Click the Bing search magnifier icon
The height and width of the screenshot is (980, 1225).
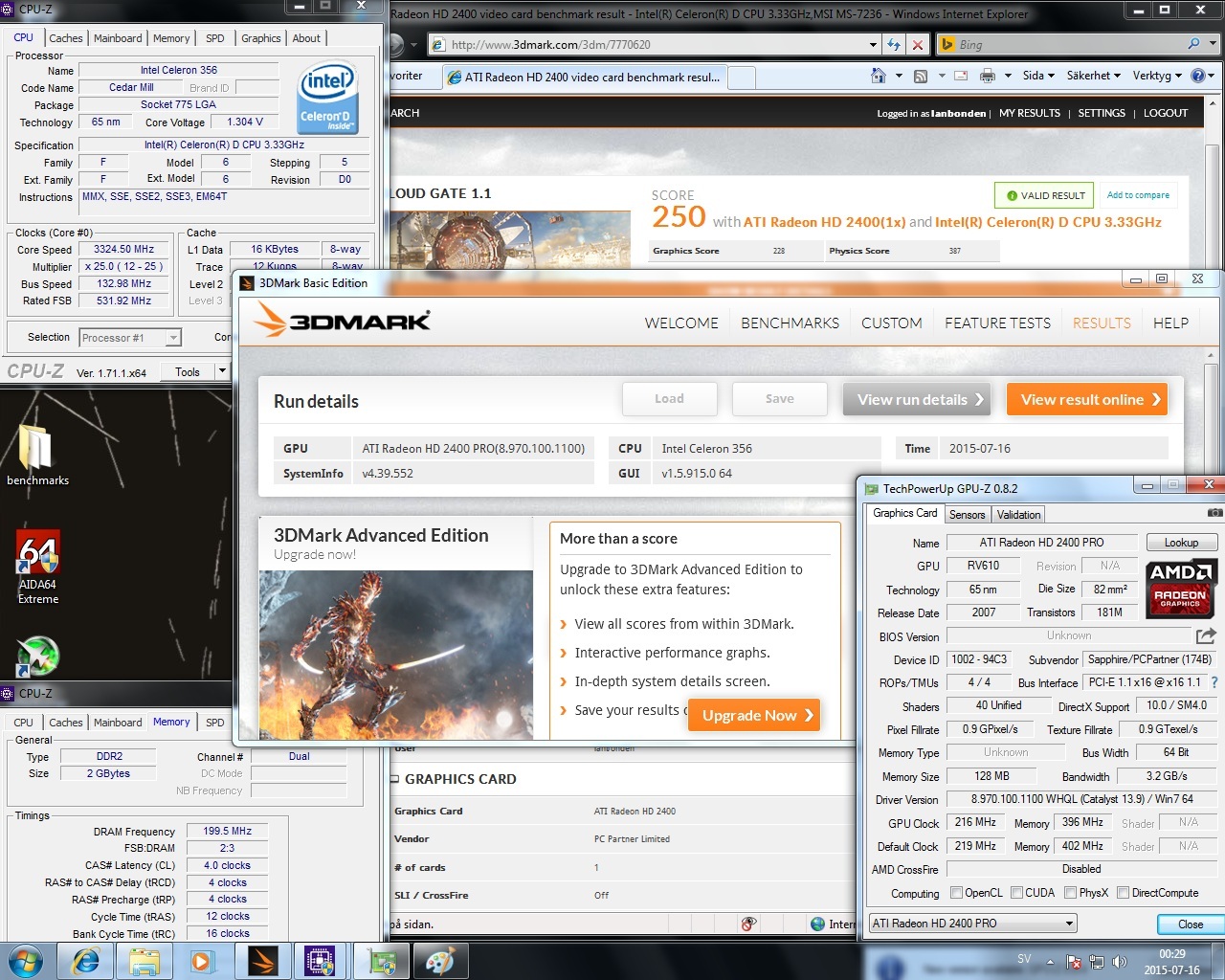tap(1193, 44)
